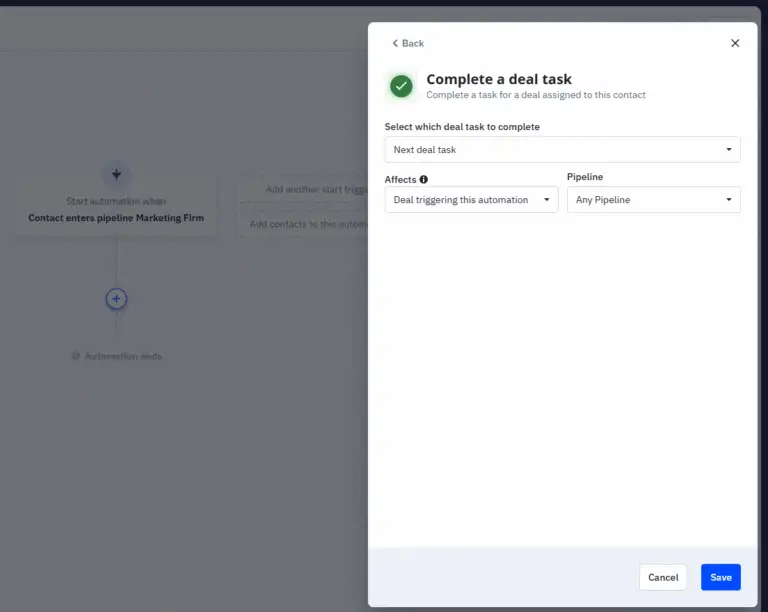Click the 'Complete a deal task' heading
Screen dimensions: 768x612
tap(499, 79)
